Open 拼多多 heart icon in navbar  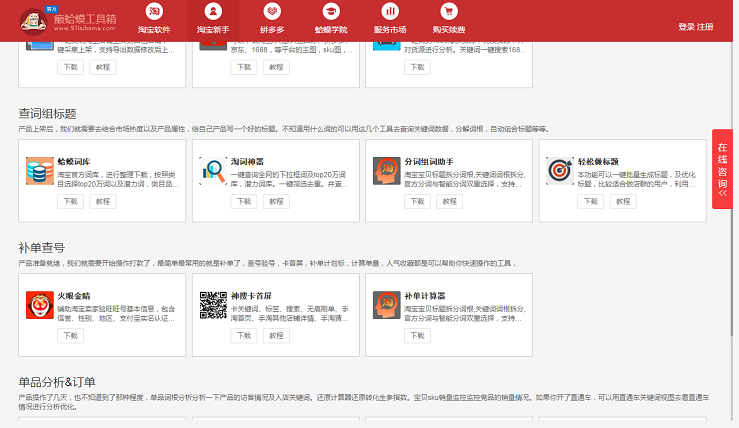tap(272, 11)
